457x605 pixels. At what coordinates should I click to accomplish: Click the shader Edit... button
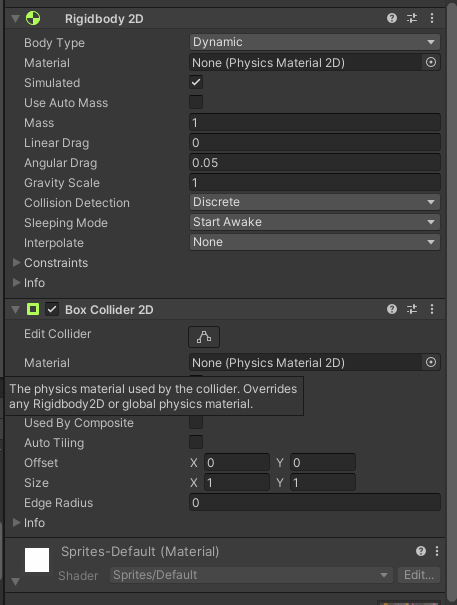[x=419, y=575]
